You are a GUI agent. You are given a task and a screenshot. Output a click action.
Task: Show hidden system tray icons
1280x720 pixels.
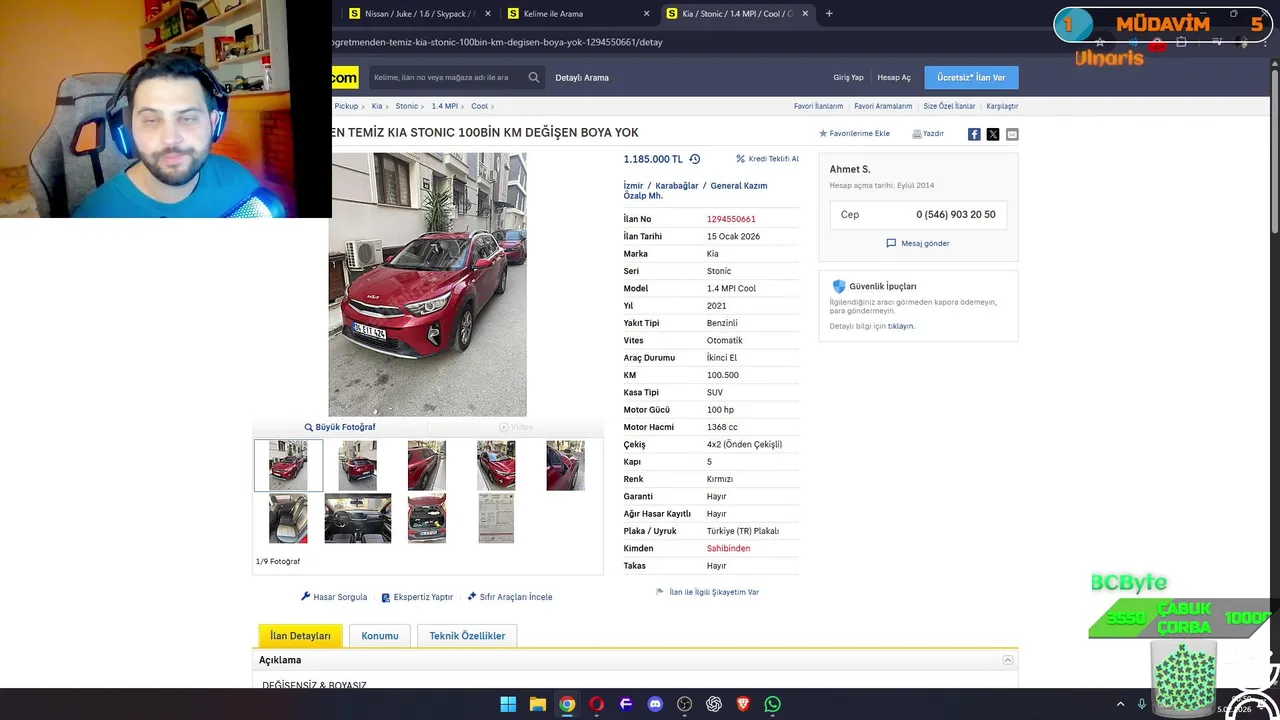(1120, 704)
